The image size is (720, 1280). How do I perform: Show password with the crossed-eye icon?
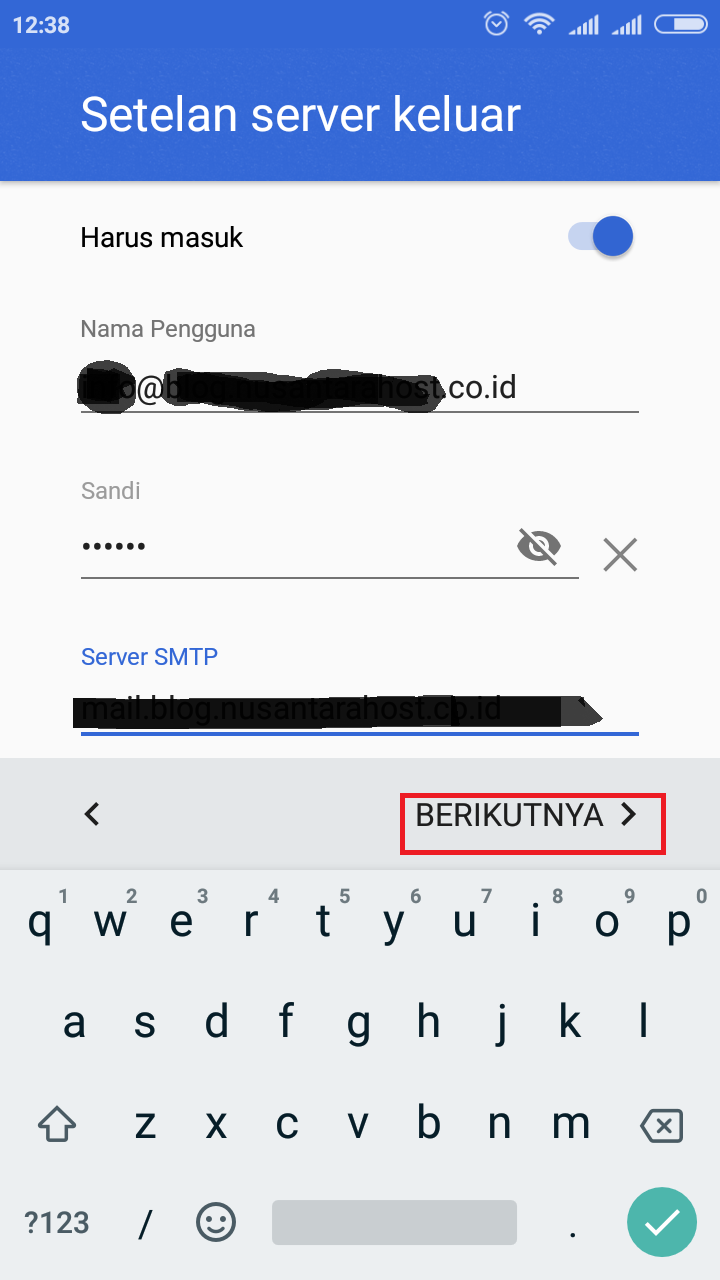tap(539, 546)
